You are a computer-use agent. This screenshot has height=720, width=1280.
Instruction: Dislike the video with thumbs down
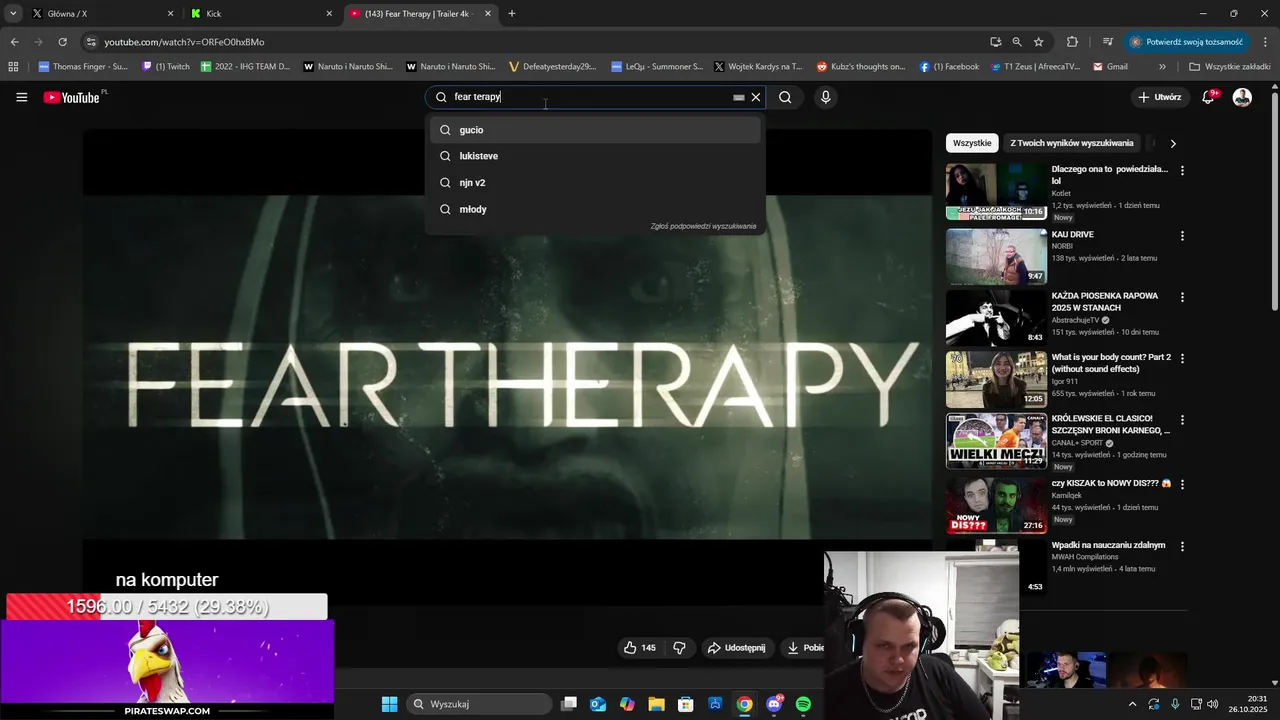(680, 648)
